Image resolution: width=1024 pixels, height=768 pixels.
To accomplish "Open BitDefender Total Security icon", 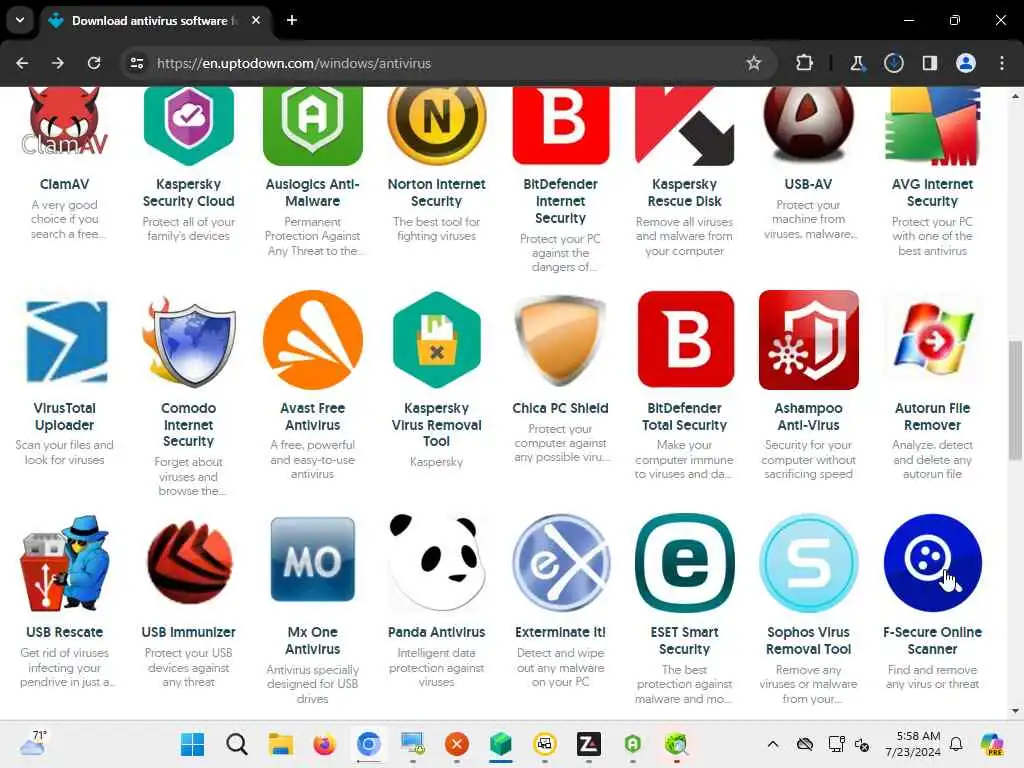I will tap(685, 340).
